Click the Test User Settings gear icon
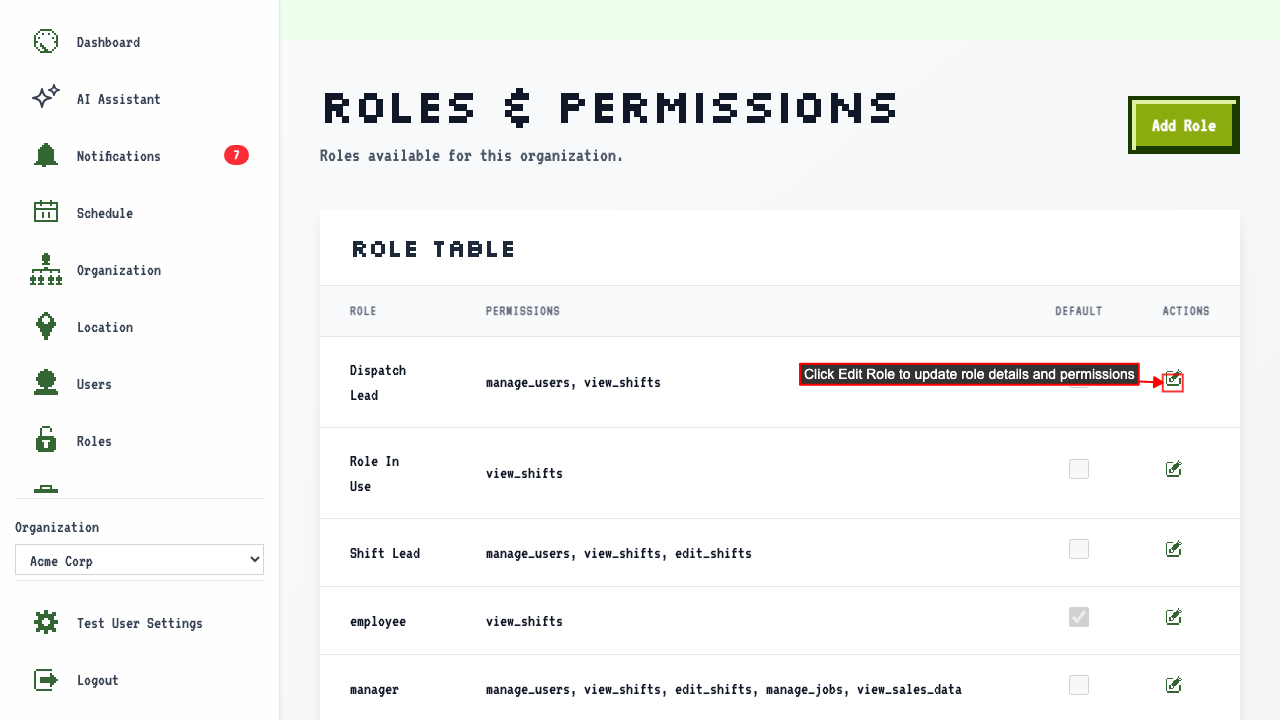Image resolution: width=1280 pixels, height=720 pixels. click(x=46, y=623)
